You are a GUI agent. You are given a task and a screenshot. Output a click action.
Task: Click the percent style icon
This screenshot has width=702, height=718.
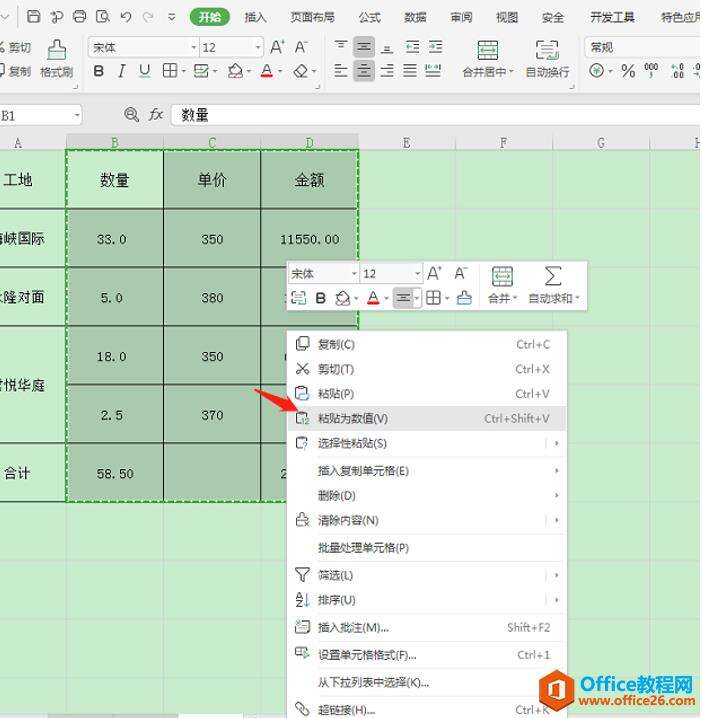(x=628, y=71)
